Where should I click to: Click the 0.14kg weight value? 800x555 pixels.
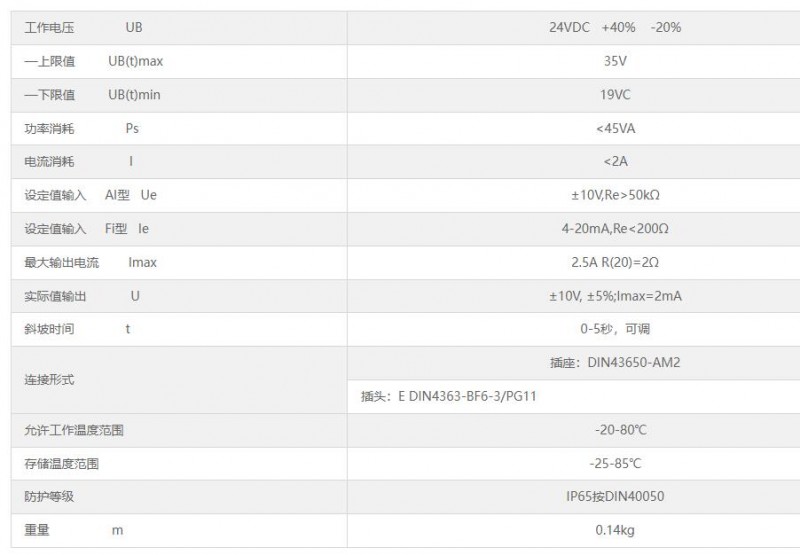point(615,531)
